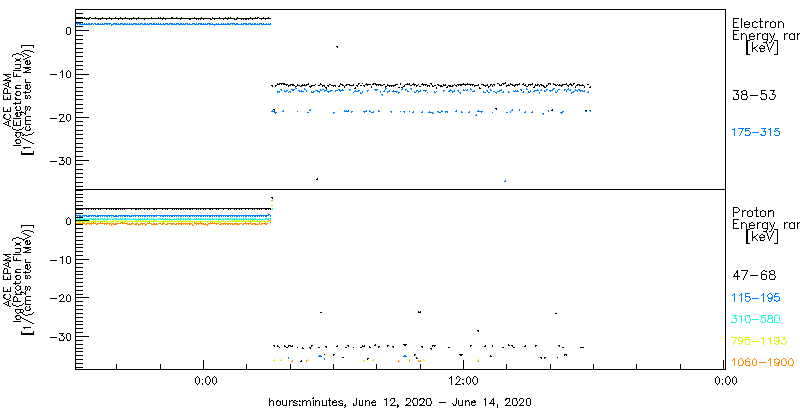Click the -10 tick on electron flux axis
Viewport: 800px width, 410px height.
pos(61,74)
